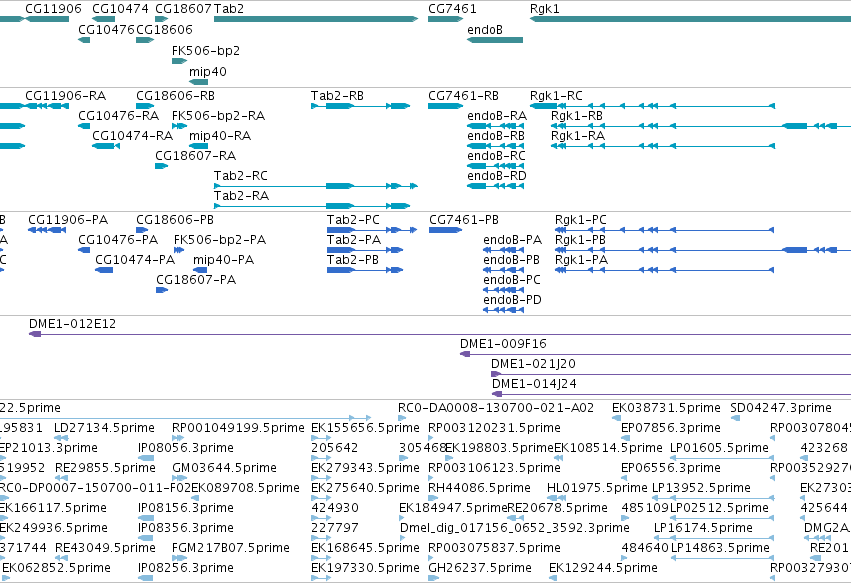Click the endoB-RD transcript label

[497, 176]
